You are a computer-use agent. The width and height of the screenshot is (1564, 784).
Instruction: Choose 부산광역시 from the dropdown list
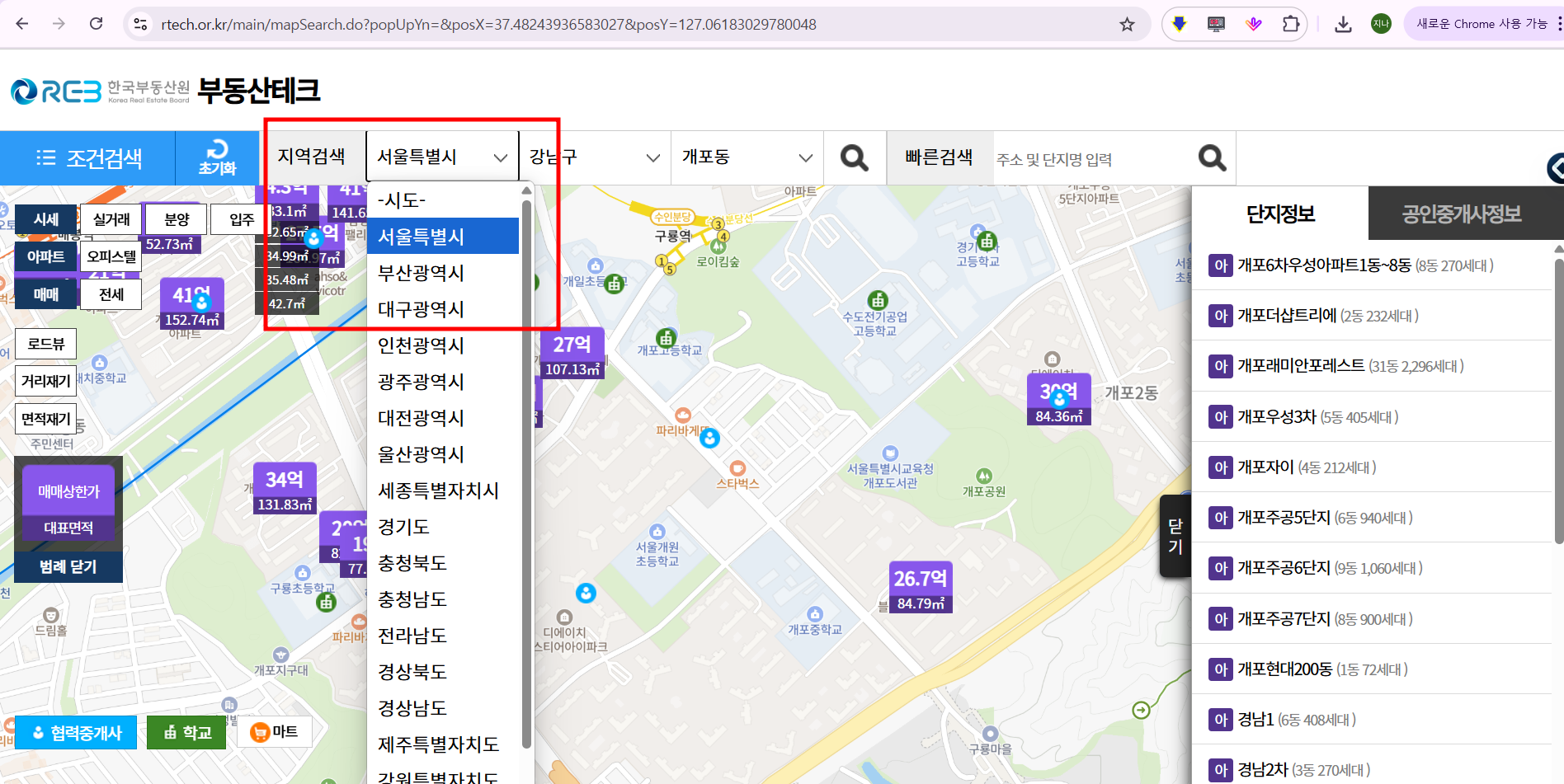(443, 273)
